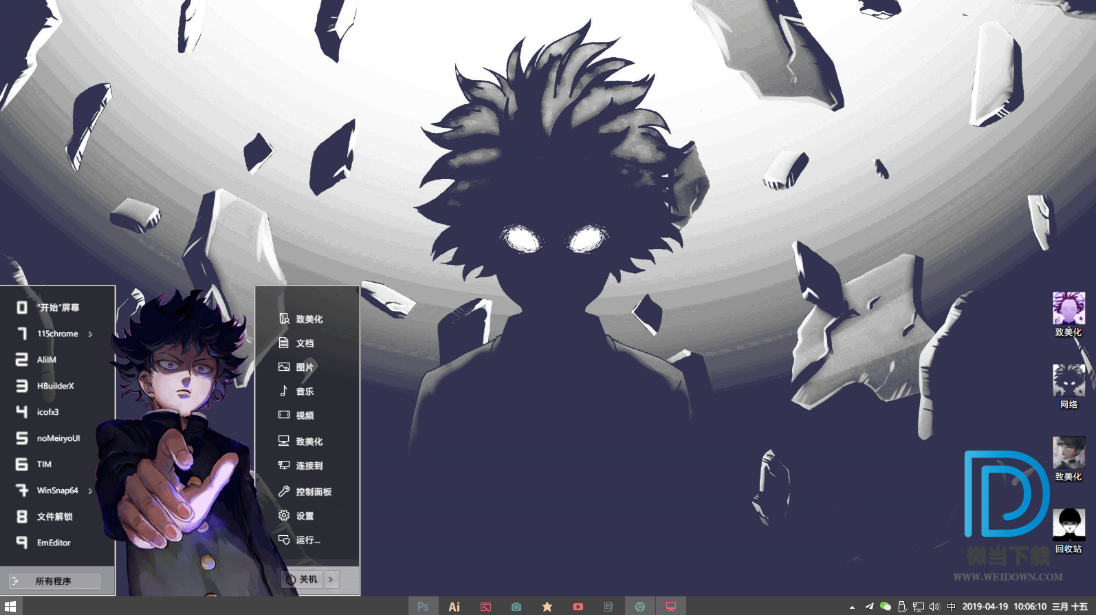Screen dimensions: 1096x615
Task: Switch the 中 input method indicator
Action: click(x=951, y=607)
